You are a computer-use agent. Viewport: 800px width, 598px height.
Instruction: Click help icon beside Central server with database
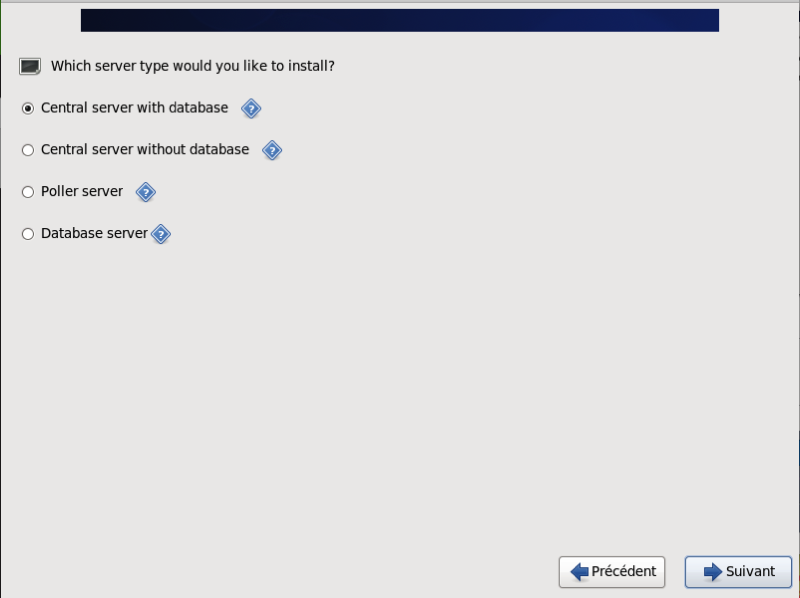tap(251, 108)
